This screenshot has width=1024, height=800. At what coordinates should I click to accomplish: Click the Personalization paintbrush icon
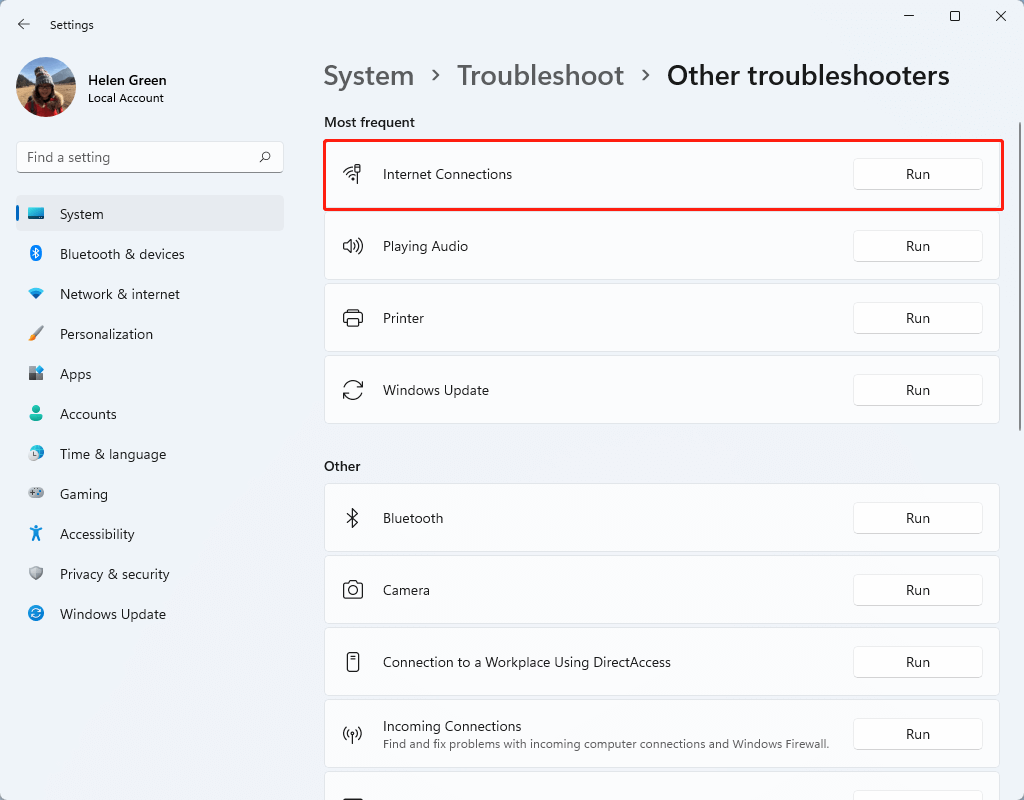click(x=36, y=334)
